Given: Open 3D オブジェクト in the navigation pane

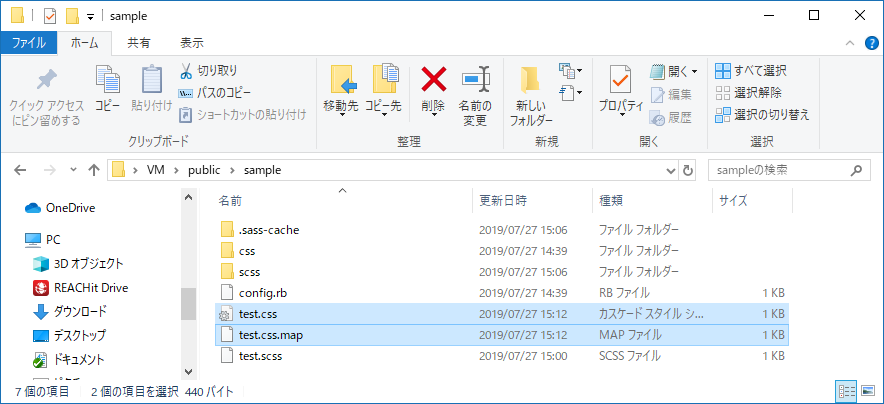Looking at the screenshot, I should coord(78,263).
